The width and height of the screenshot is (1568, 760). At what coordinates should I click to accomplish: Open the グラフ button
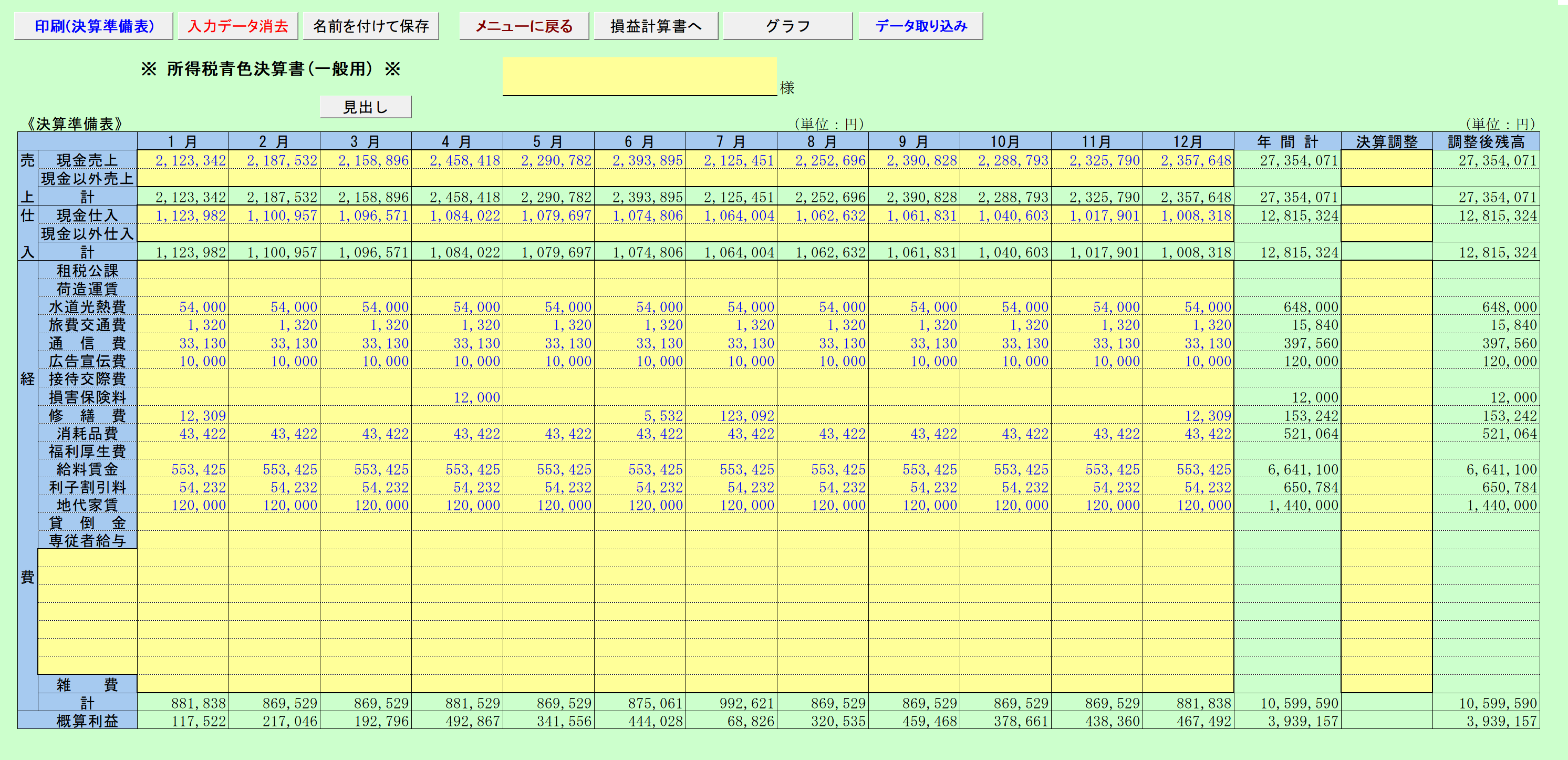click(x=788, y=26)
